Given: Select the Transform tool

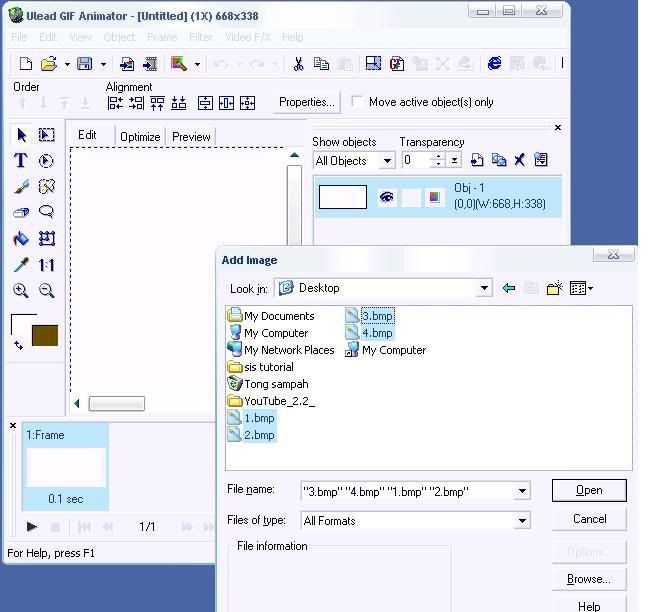Looking at the screenshot, I should click(x=46, y=238).
